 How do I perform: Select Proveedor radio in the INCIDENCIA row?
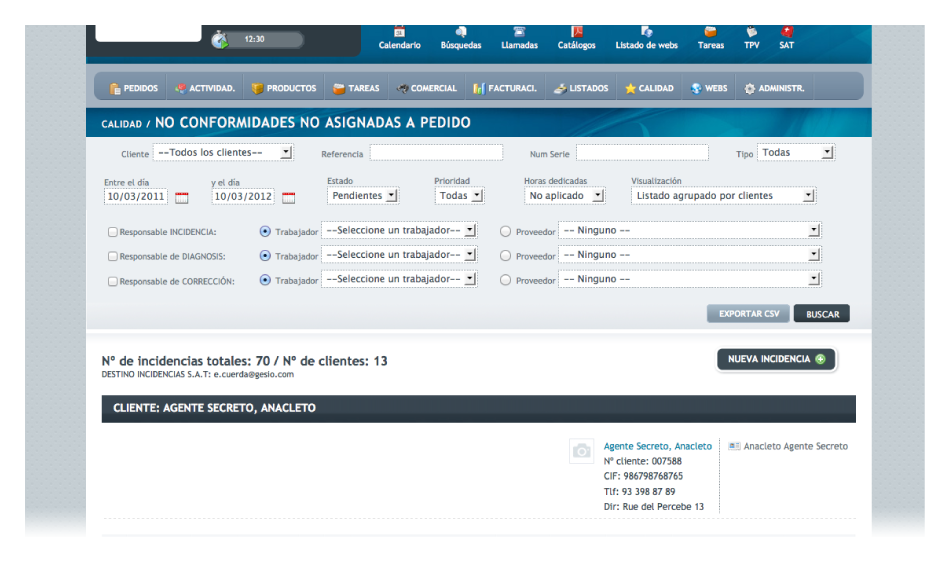505,231
